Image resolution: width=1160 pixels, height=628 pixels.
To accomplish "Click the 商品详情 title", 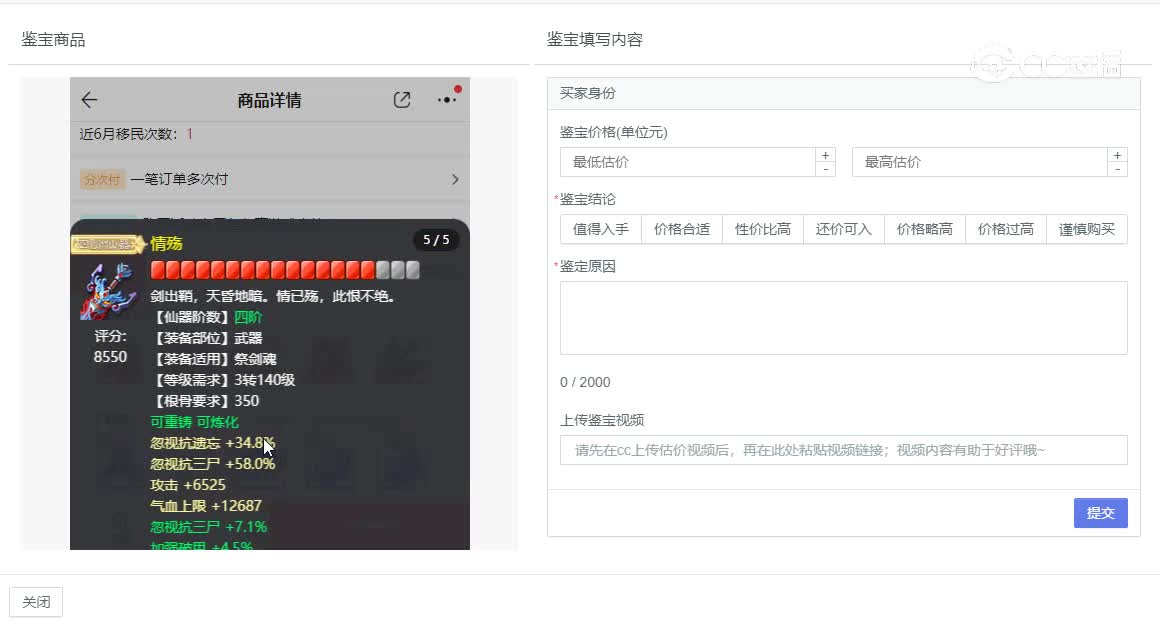I will pyautogui.click(x=269, y=101).
